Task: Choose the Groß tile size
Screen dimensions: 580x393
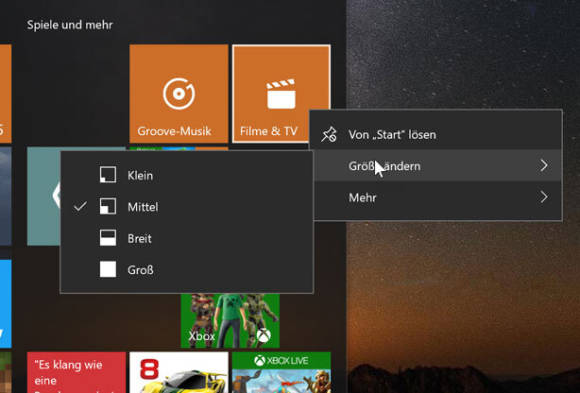Action: [x=187, y=269]
